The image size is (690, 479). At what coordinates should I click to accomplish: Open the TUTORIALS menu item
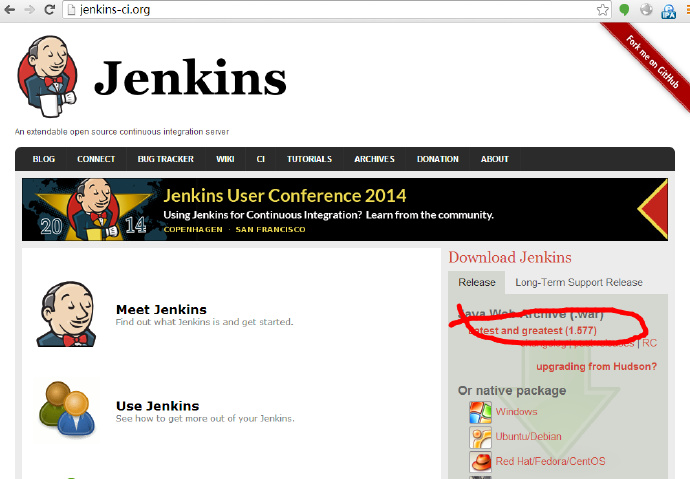pyautogui.click(x=309, y=159)
